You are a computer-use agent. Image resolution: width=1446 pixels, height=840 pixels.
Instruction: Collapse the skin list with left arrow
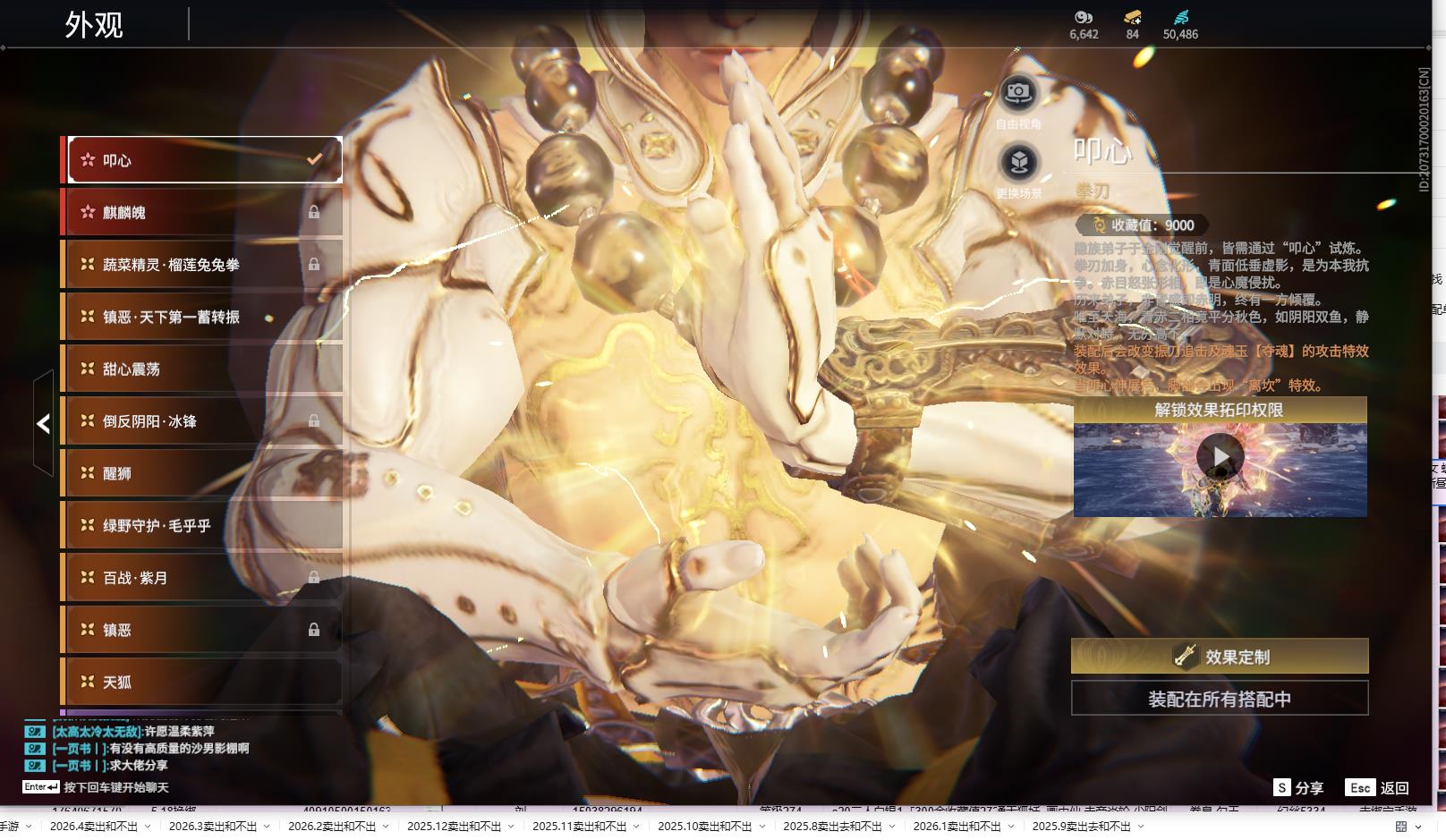[43, 423]
